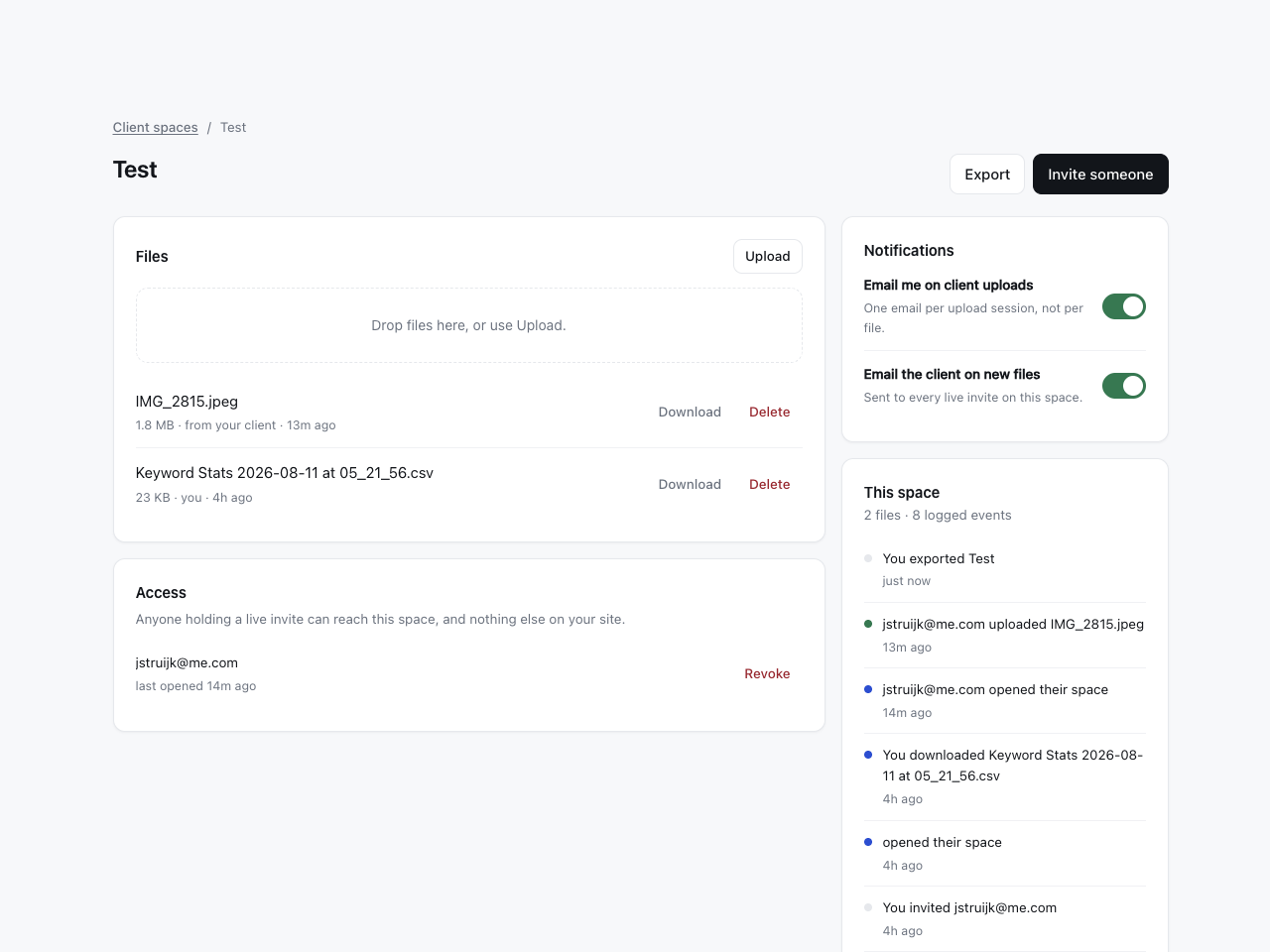Toggle Email me on client uploads
1270x952 pixels.
coord(1124,306)
